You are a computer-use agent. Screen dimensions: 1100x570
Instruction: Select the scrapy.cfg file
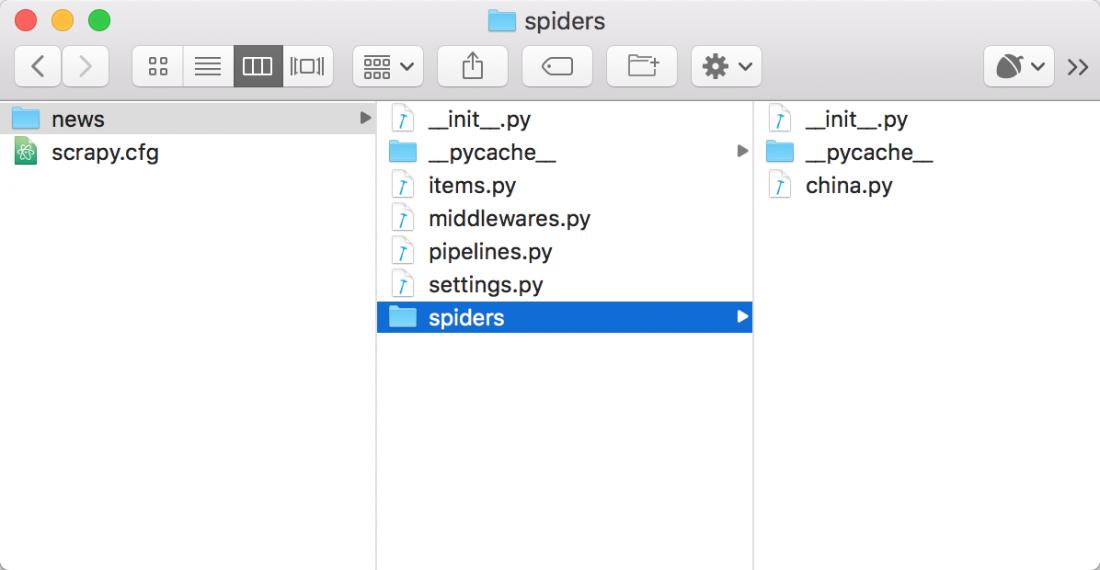coord(188,152)
